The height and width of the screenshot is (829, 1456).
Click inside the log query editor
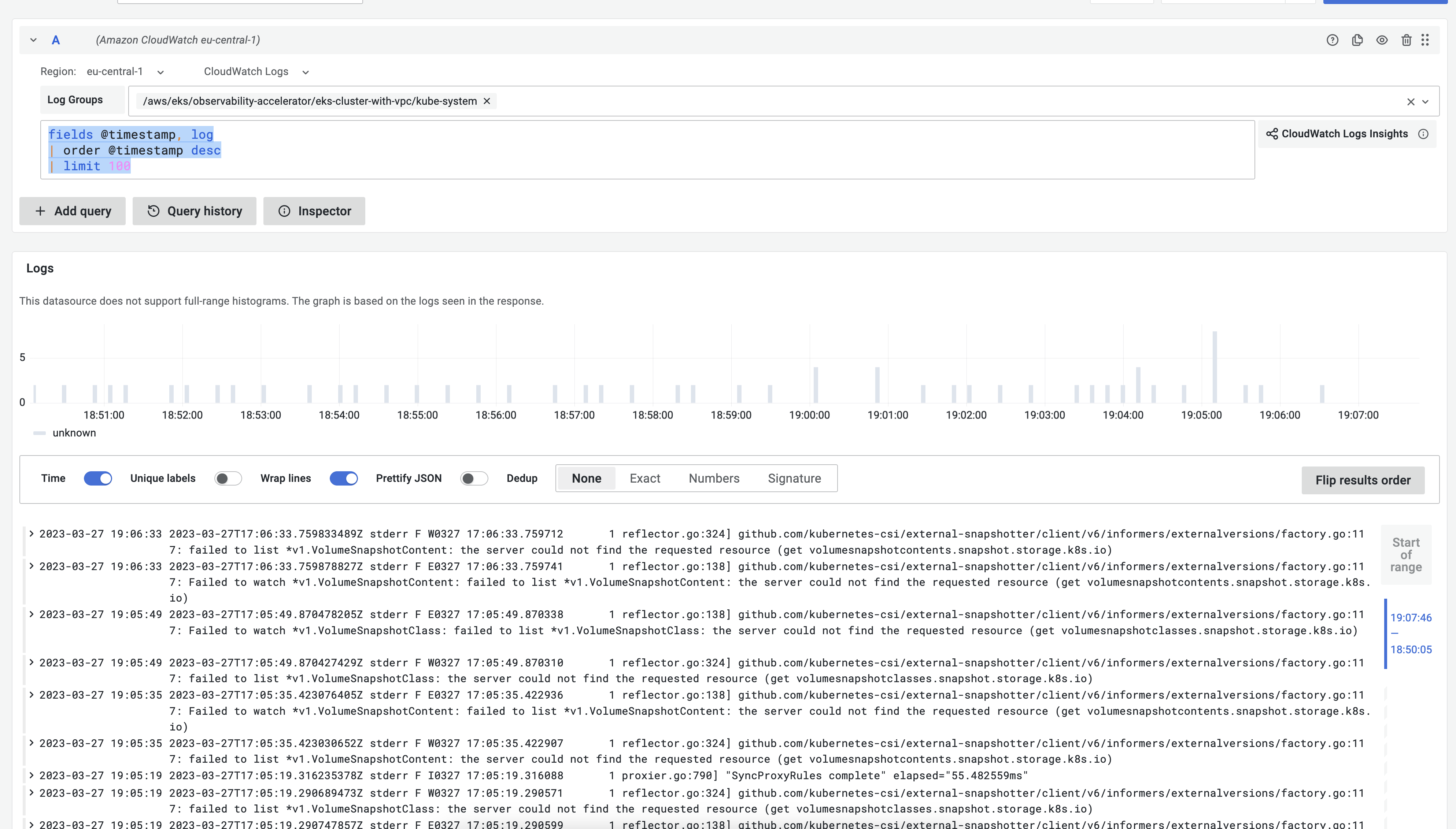647,150
